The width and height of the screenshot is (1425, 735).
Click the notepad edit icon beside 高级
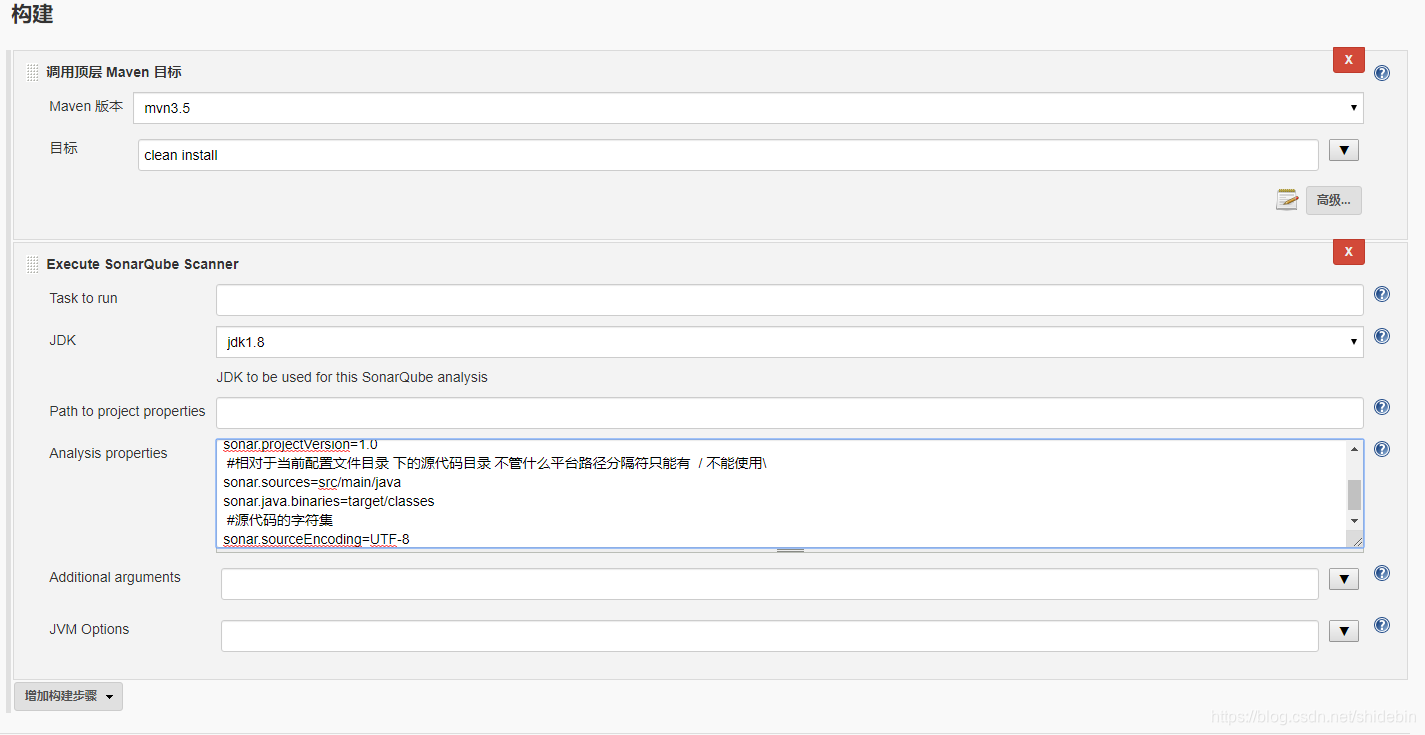click(x=1287, y=200)
